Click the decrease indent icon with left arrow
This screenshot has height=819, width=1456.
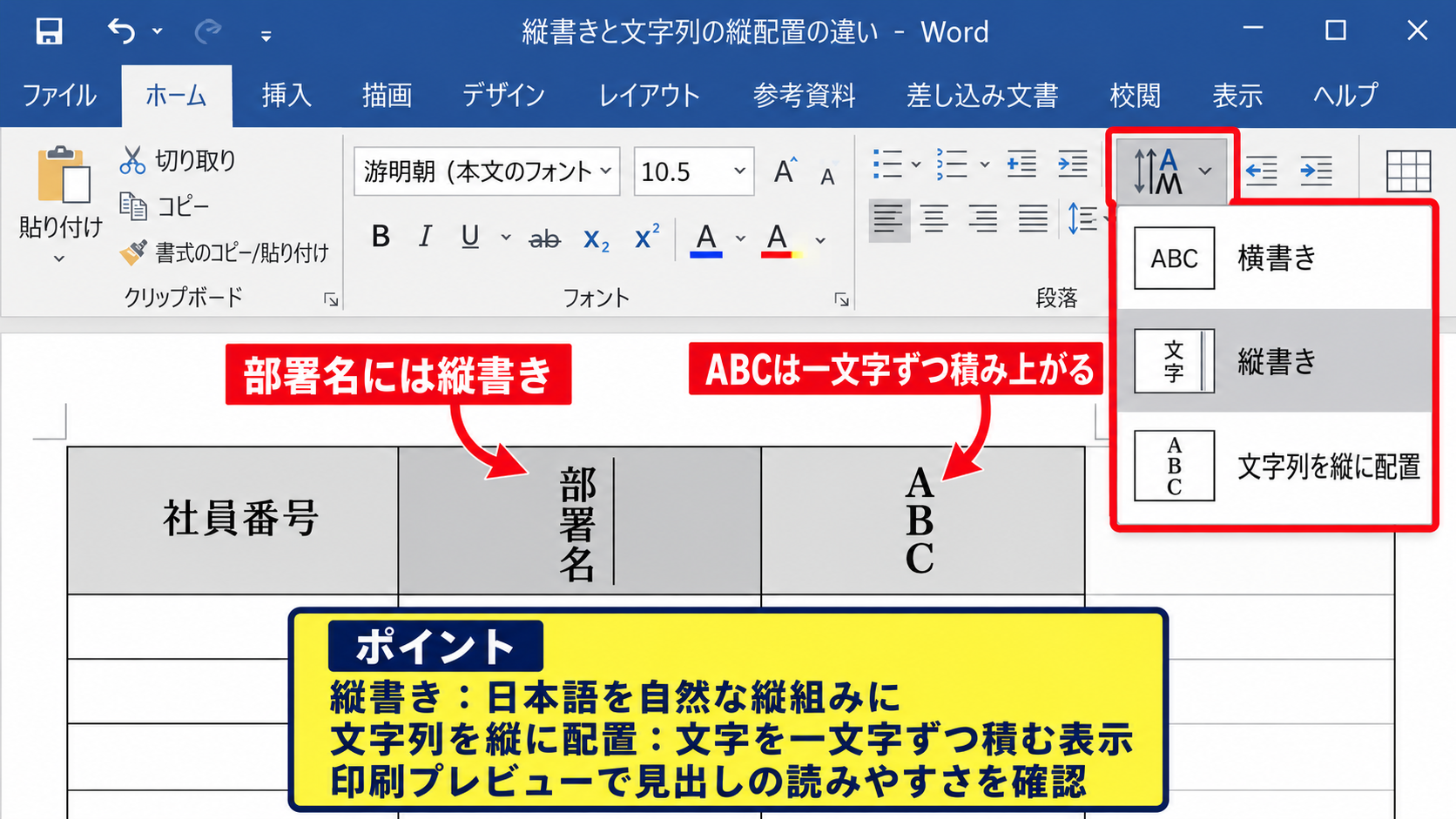click(x=1261, y=171)
